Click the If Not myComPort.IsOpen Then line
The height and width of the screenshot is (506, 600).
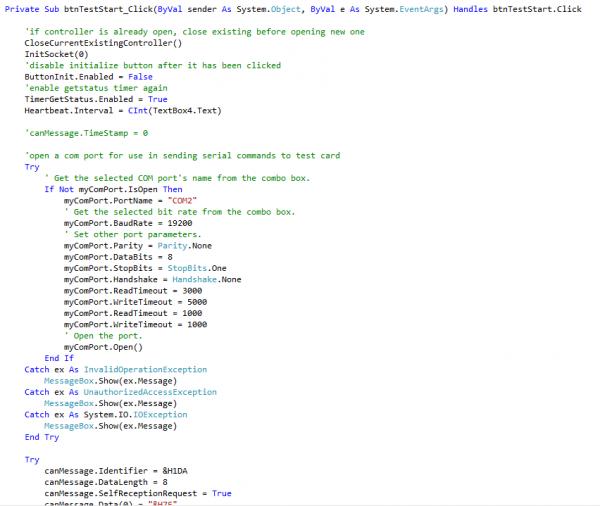click(x=113, y=189)
